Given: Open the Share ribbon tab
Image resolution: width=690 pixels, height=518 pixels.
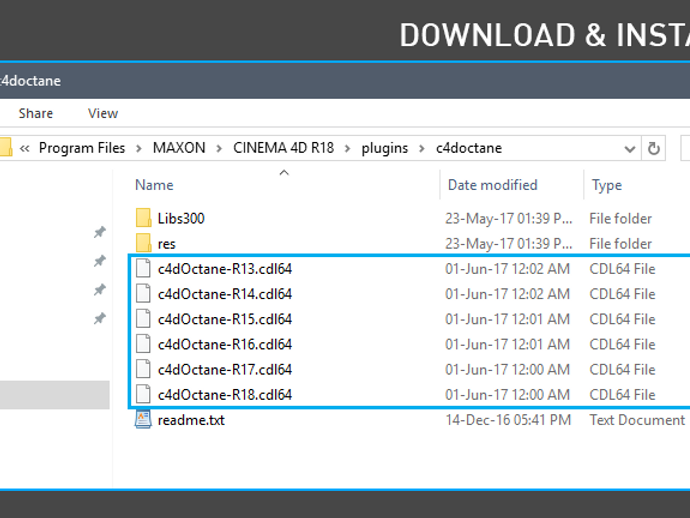Looking at the screenshot, I should [36, 114].
